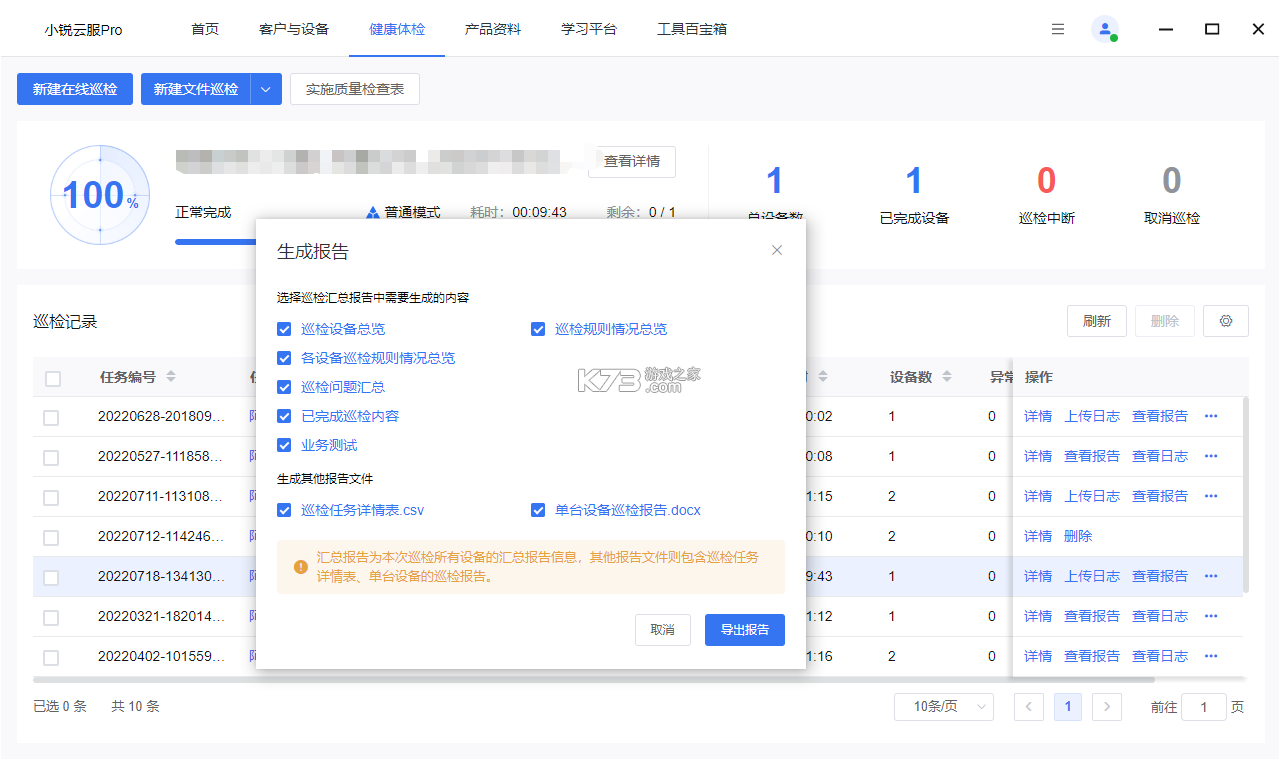Viewport: 1280px width, 760px height.
Task: Click 查看日志 for task 20220321-182014
Action: tap(1160, 616)
